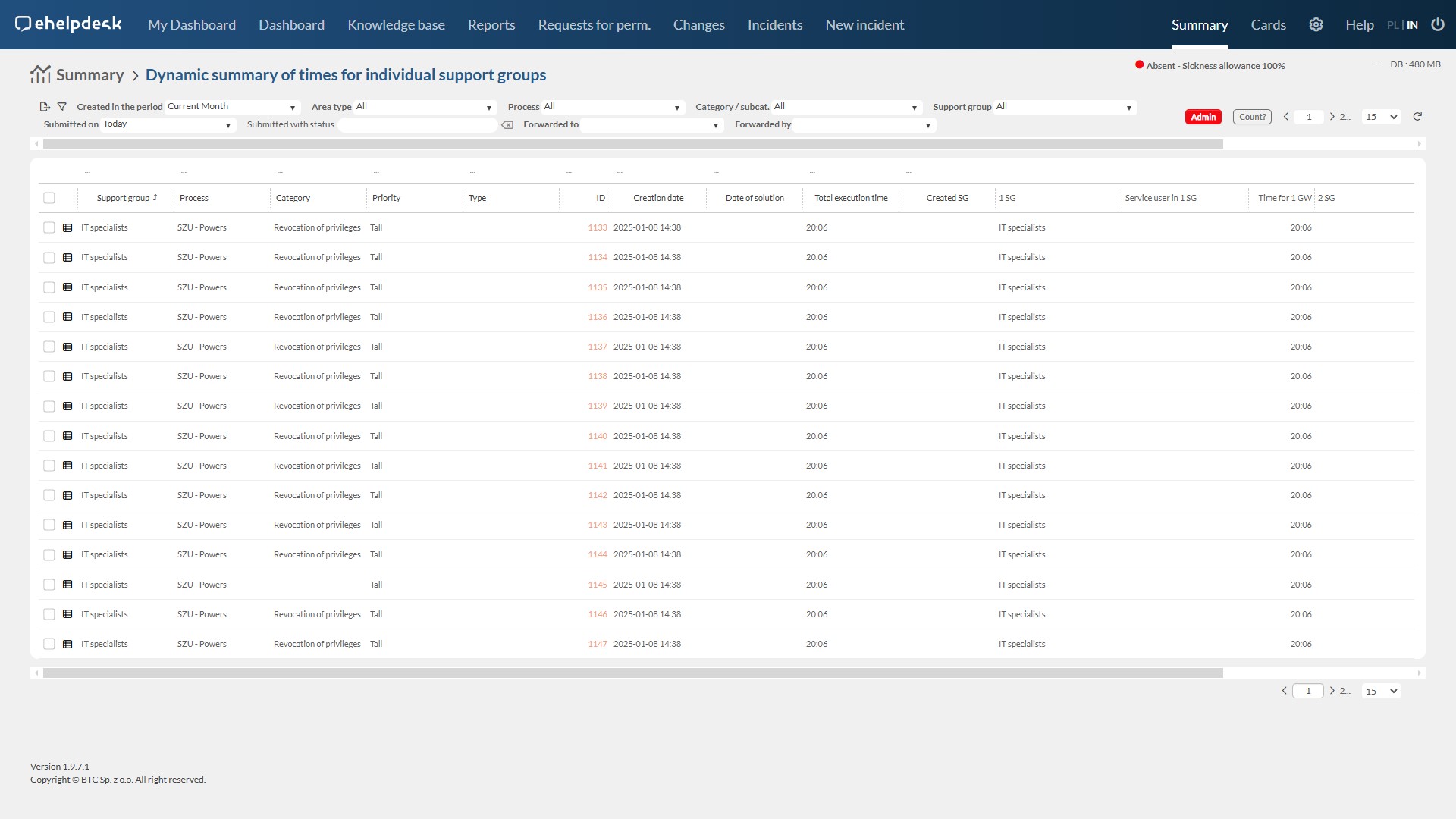This screenshot has height=819, width=1456.
Task: Click the power logout icon
Action: pyautogui.click(x=1438, y=25)
